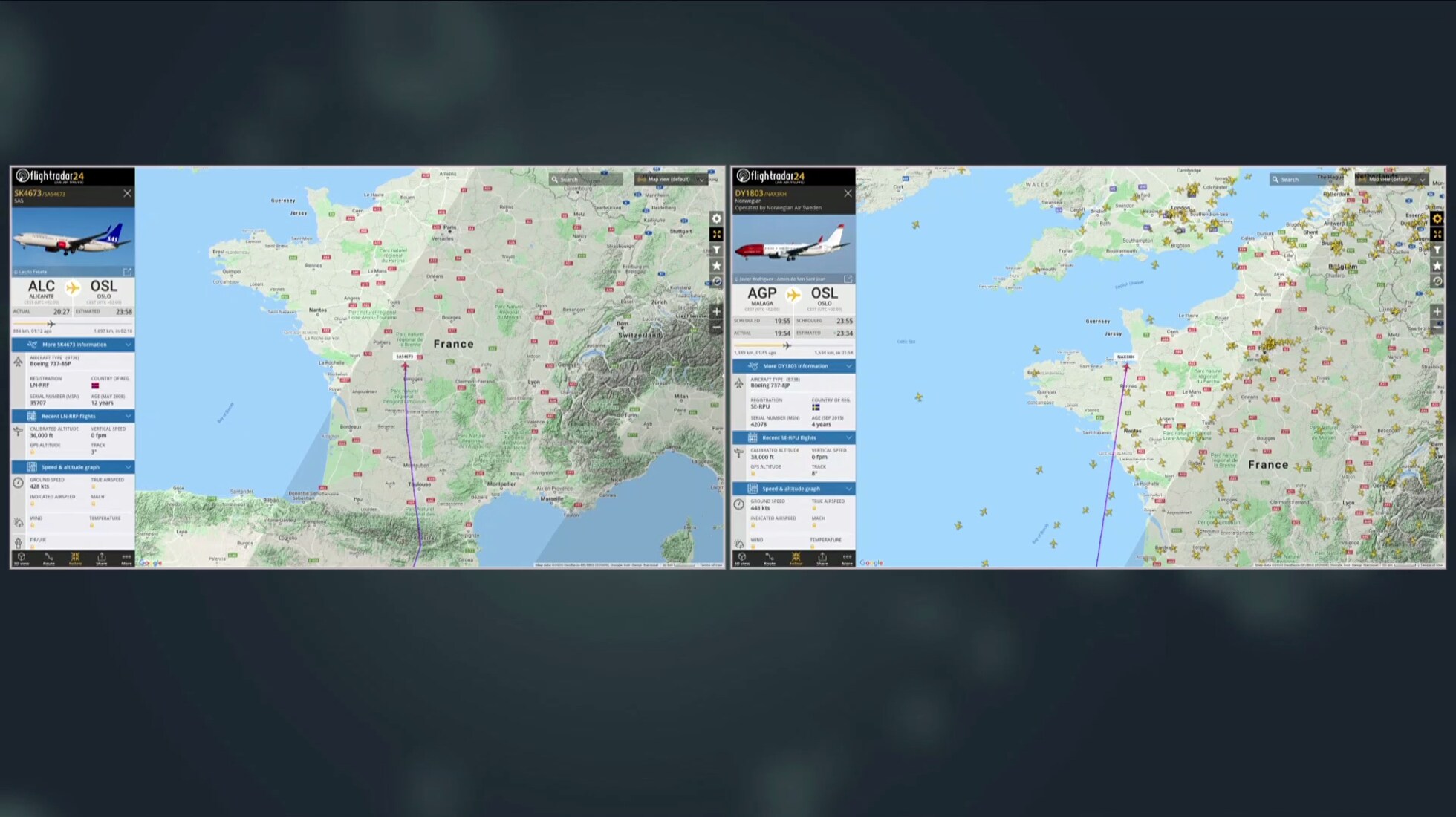This screenshot has width=1456, height=817.
Task: Open bookmarks star on left map
Action: point(716,265)
